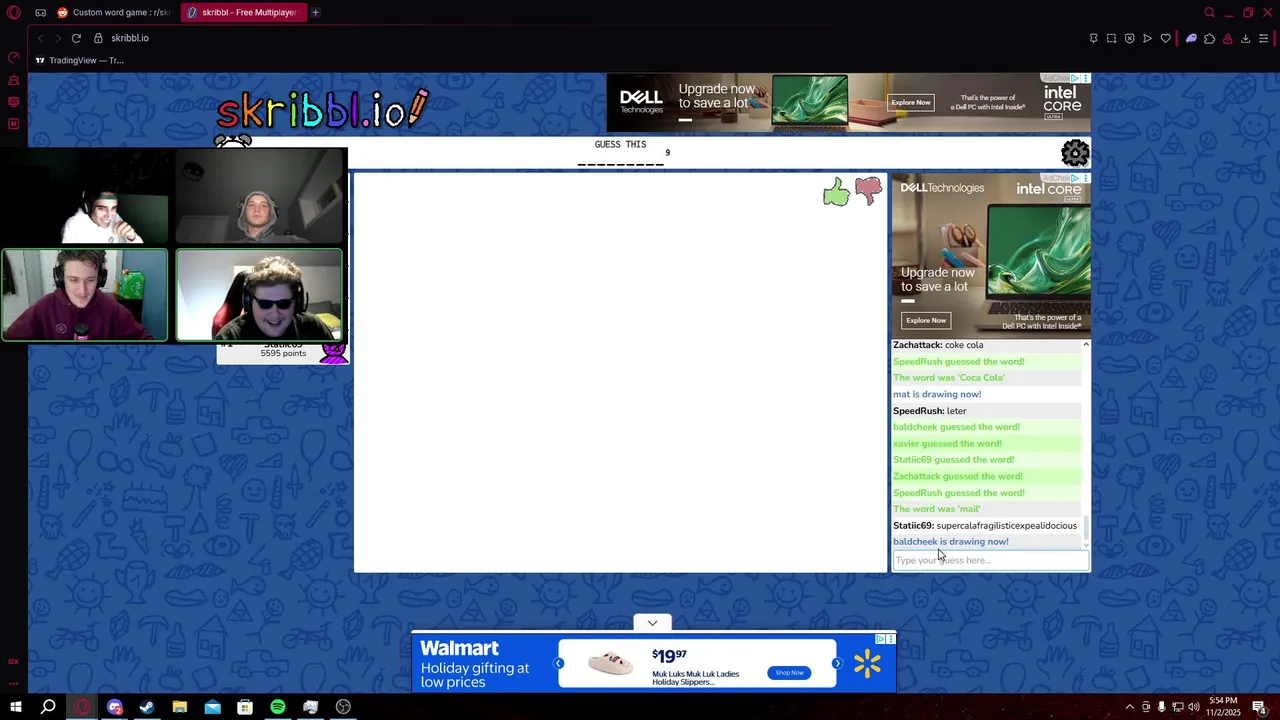This screenshot has width=1280, height=720.
Task: Click 'Zachattack: coke cola' chat line
Action: (x=938, y=345)
